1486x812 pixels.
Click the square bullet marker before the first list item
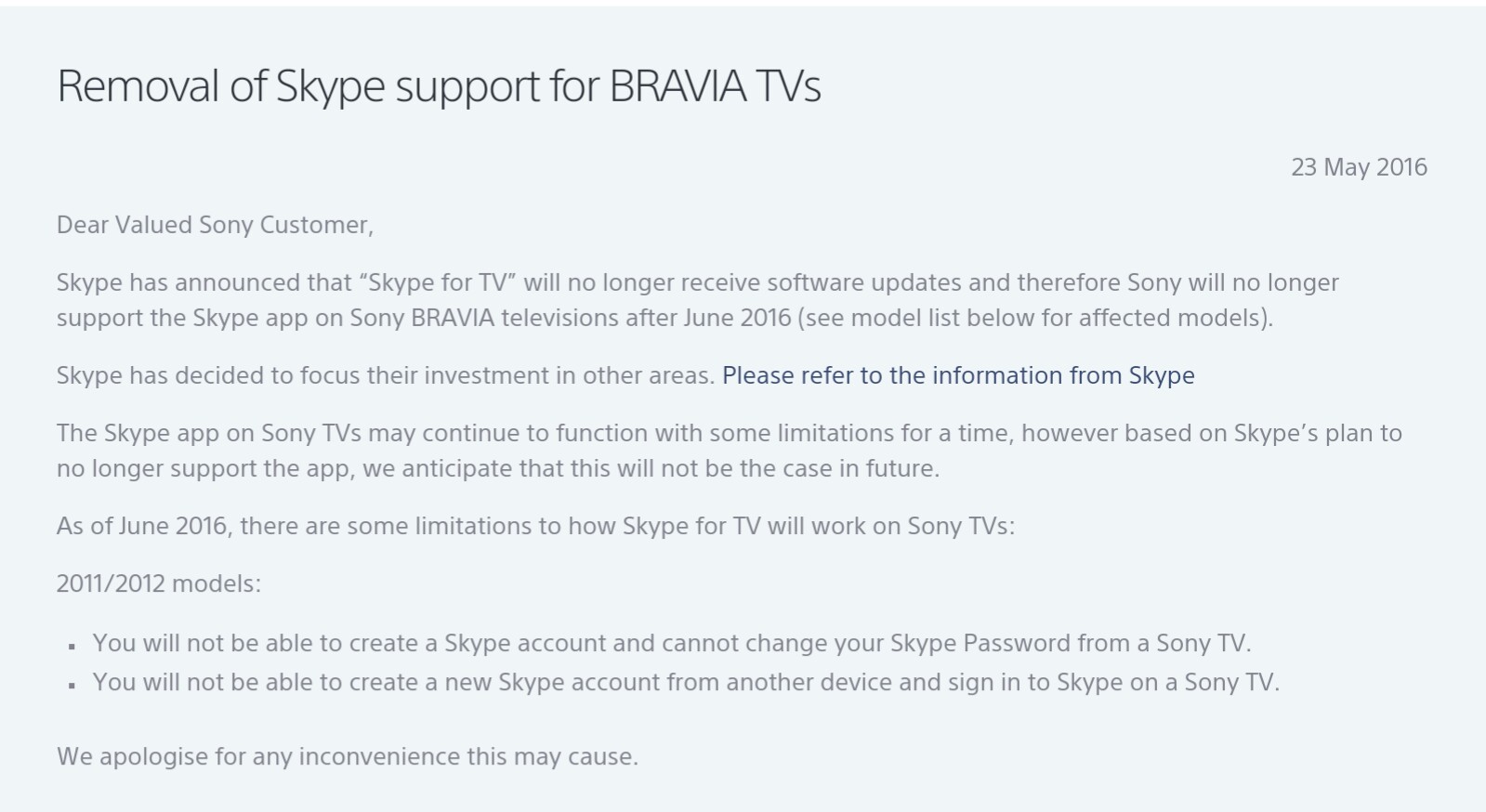pyautogui.click(x=72, y=646)
